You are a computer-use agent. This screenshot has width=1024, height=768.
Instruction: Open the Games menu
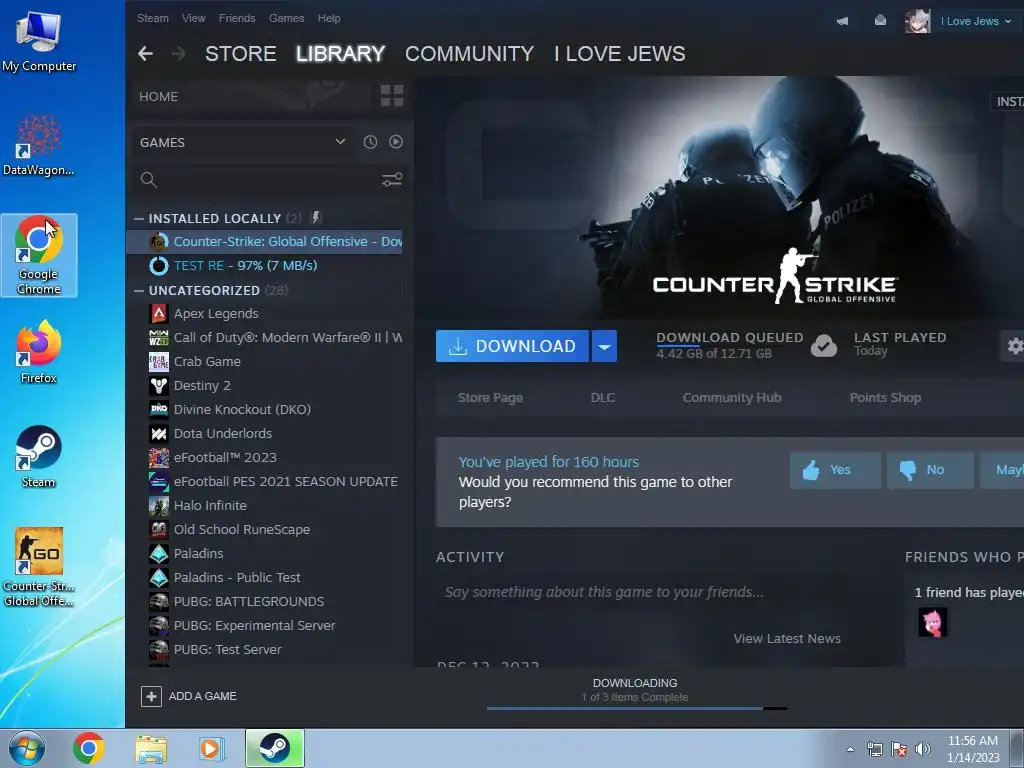click(287, 18)
